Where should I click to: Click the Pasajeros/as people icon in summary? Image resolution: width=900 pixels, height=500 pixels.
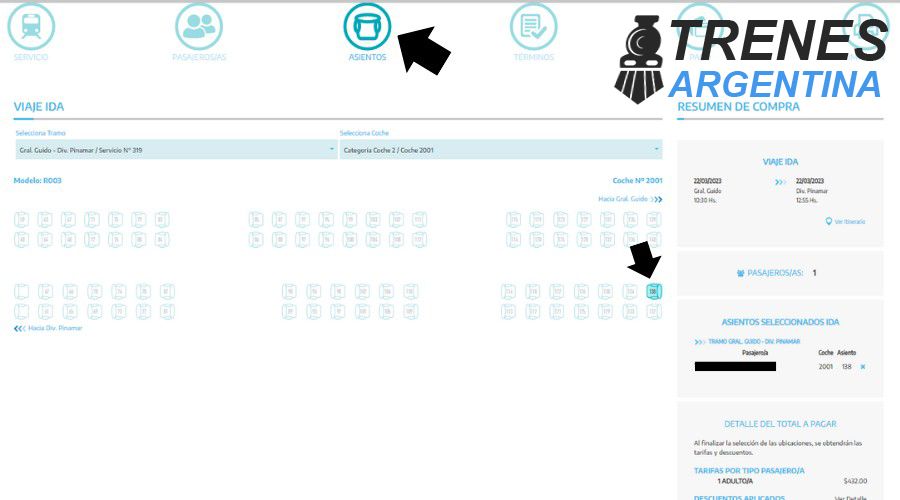pyautogui.click(x=740, y=273)
